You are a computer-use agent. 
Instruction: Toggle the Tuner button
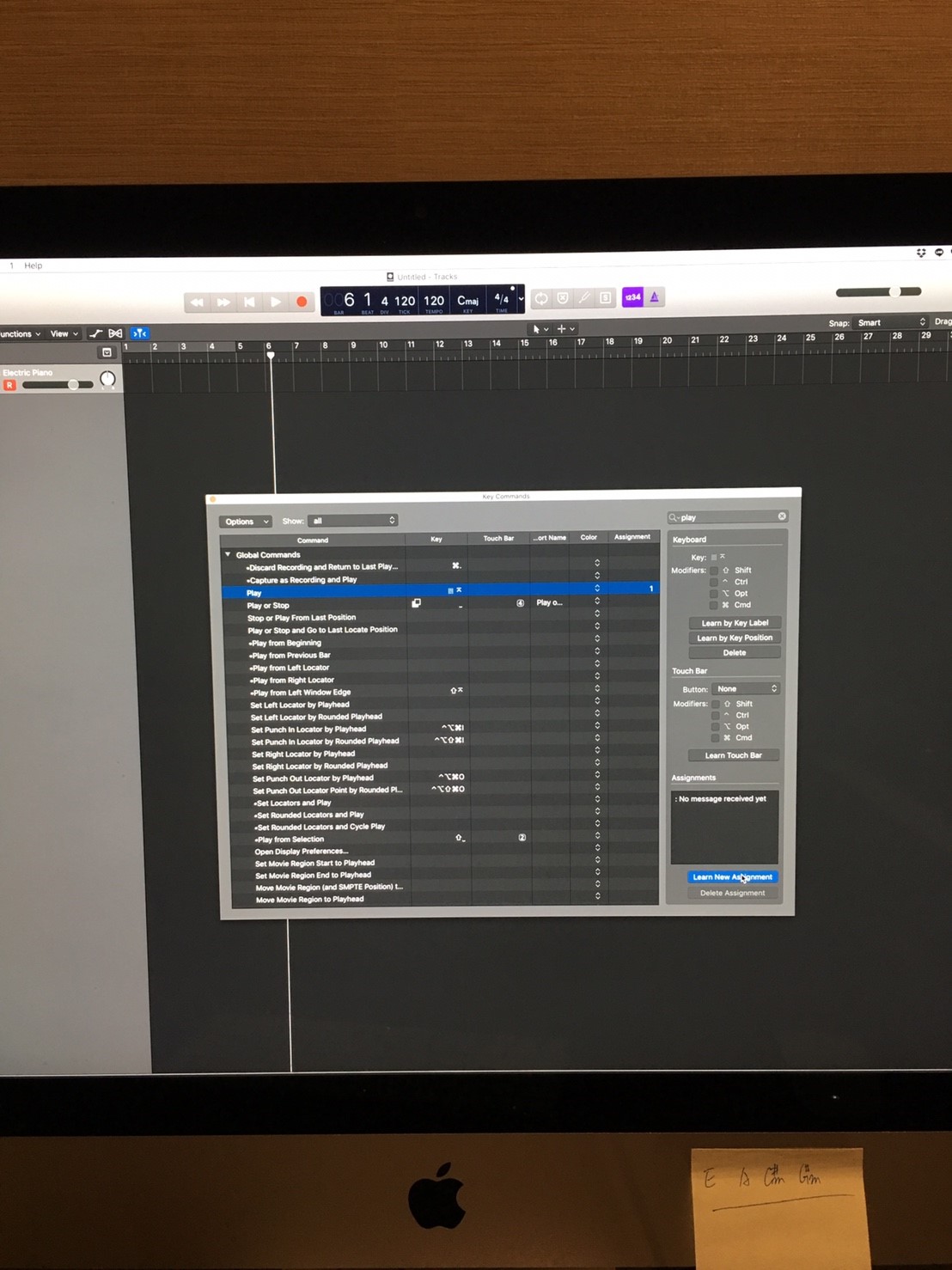click(584, 298)
